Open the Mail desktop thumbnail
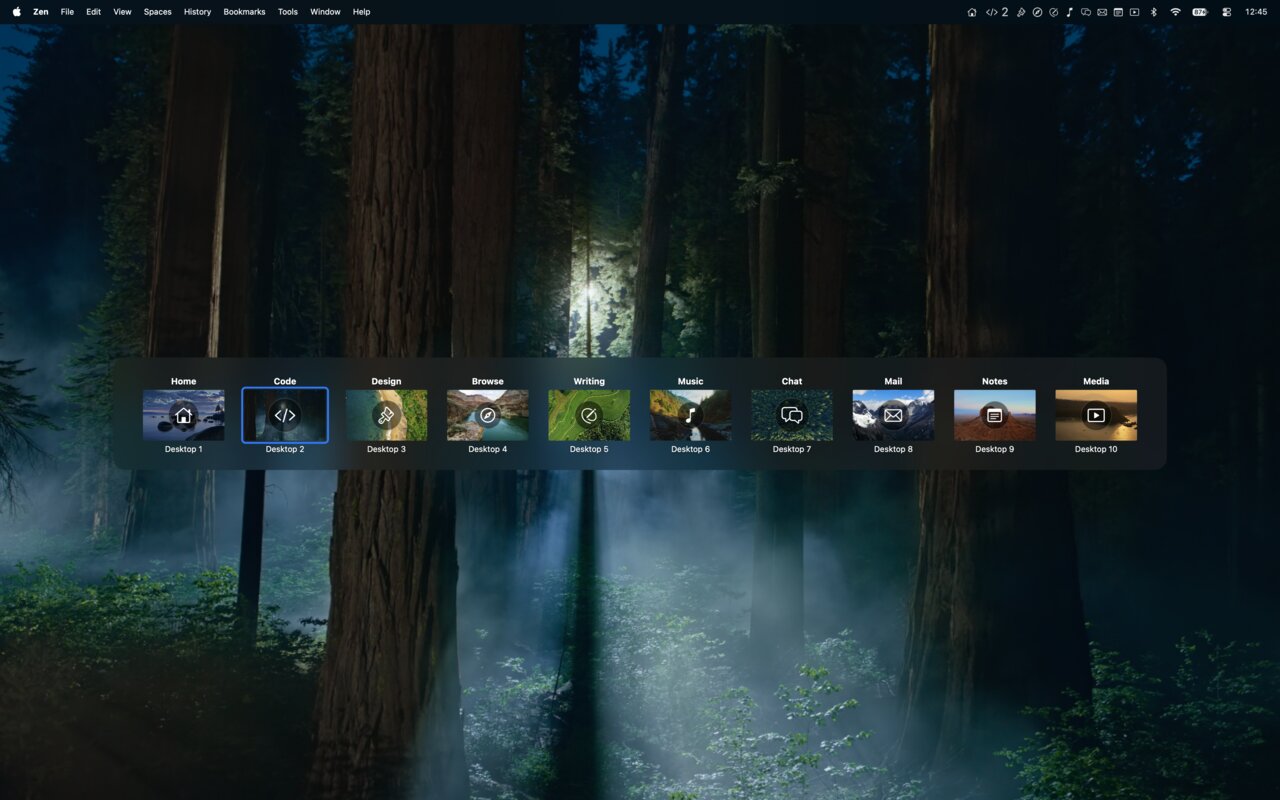1280x800 pixels. pos(893,415)
